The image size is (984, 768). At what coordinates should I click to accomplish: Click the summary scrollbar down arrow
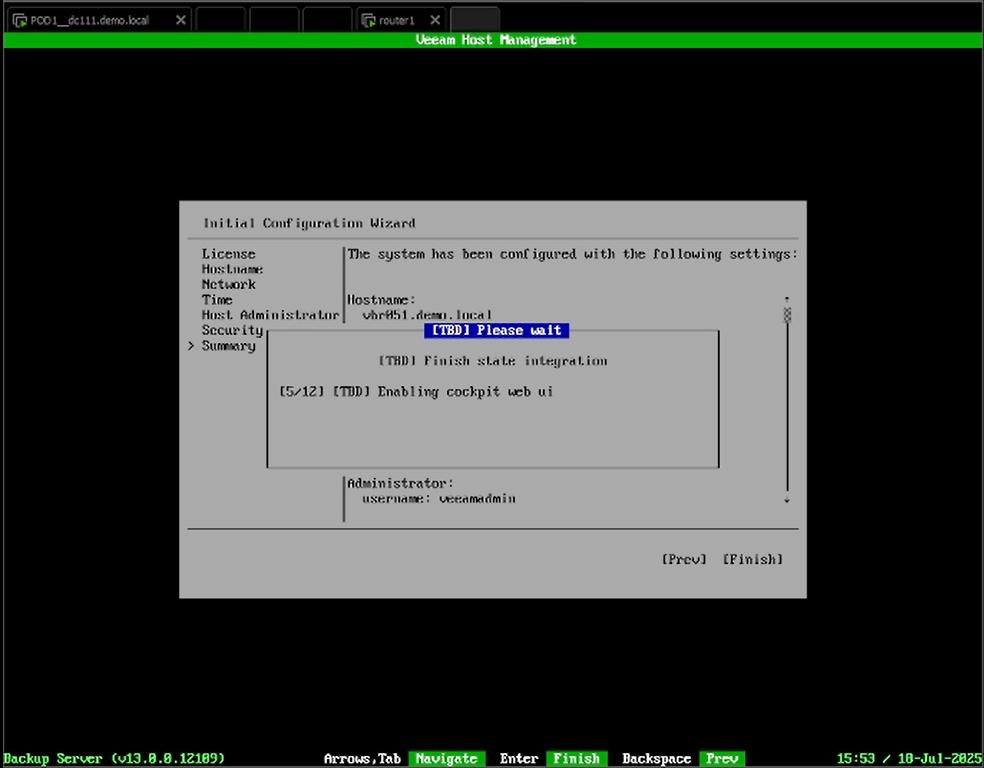coord(787,500)
